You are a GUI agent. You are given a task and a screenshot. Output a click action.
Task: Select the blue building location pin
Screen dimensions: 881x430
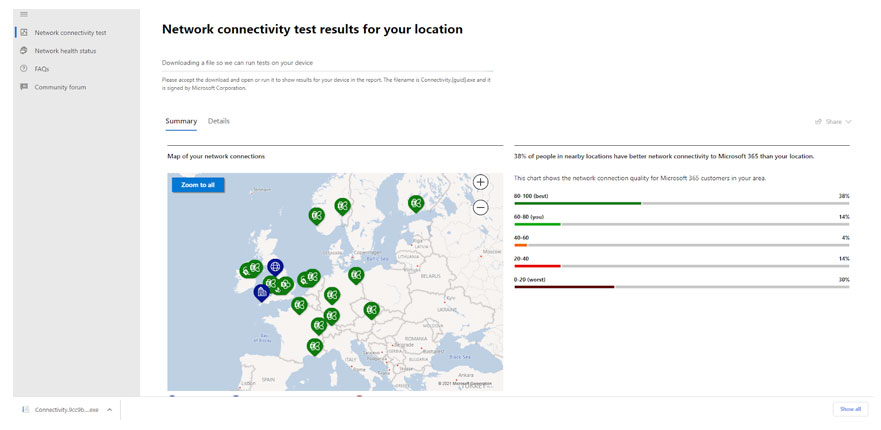[x=261, y=292]
